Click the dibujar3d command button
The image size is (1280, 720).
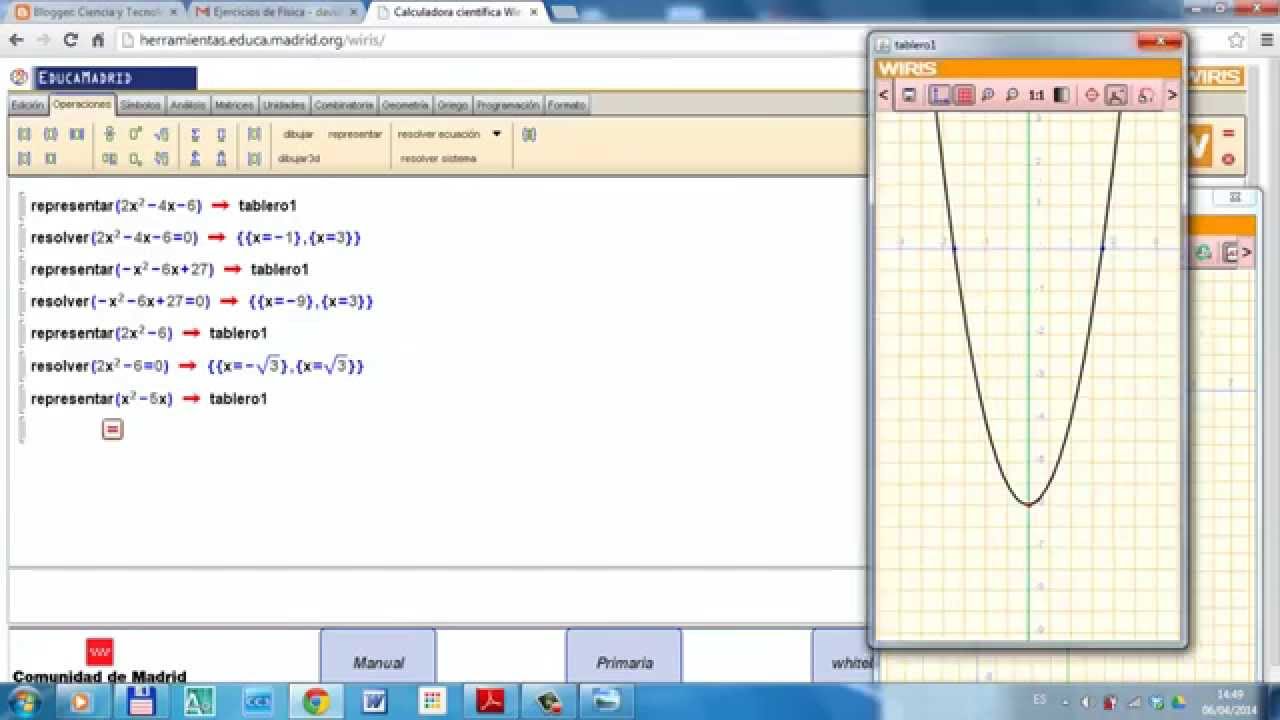(299, 158)
